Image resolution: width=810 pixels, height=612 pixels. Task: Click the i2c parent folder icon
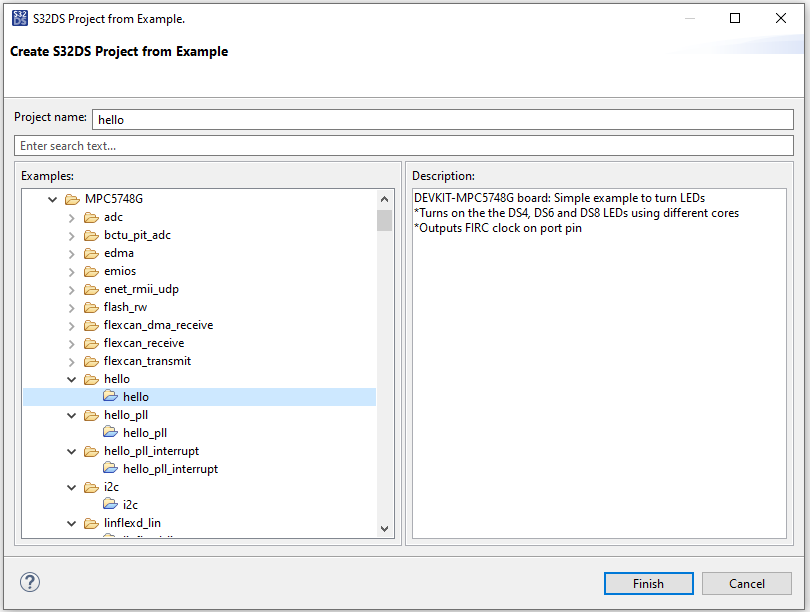point(91,488)
